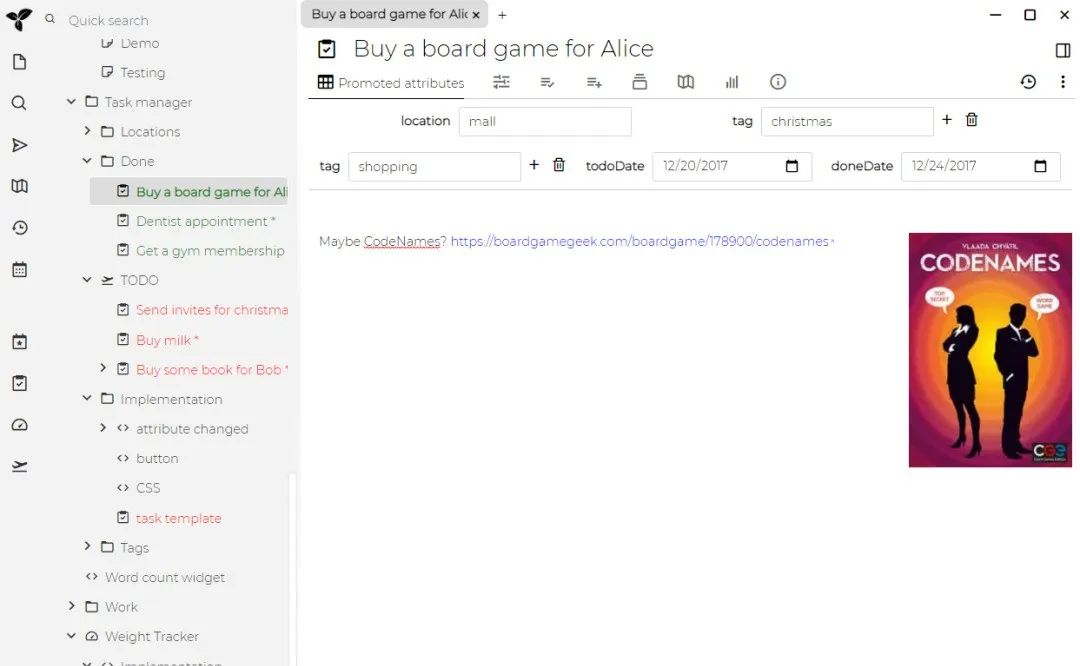
Task: Open the CSS code note
Action: tap(148, 488)
